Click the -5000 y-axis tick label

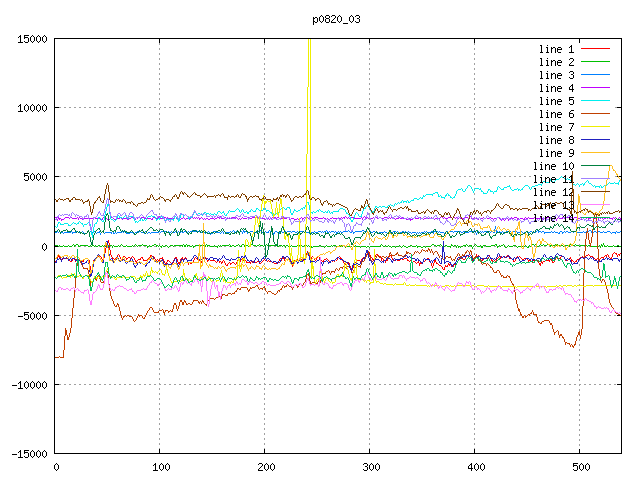coord(32,316)
